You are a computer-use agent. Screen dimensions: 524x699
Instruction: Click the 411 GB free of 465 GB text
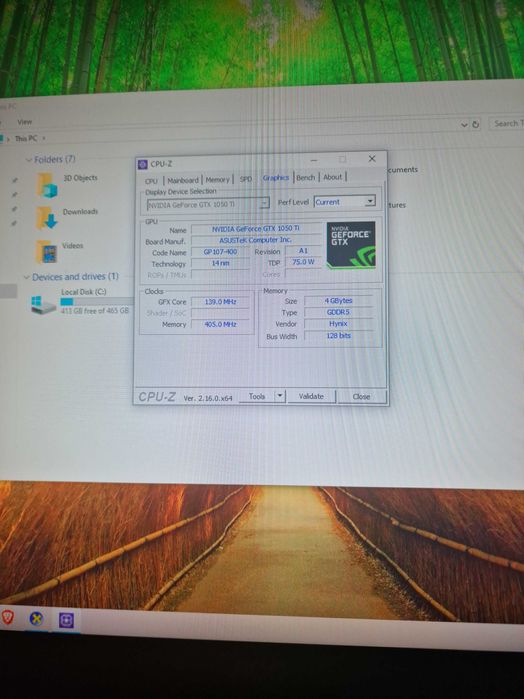click(95, 311)
